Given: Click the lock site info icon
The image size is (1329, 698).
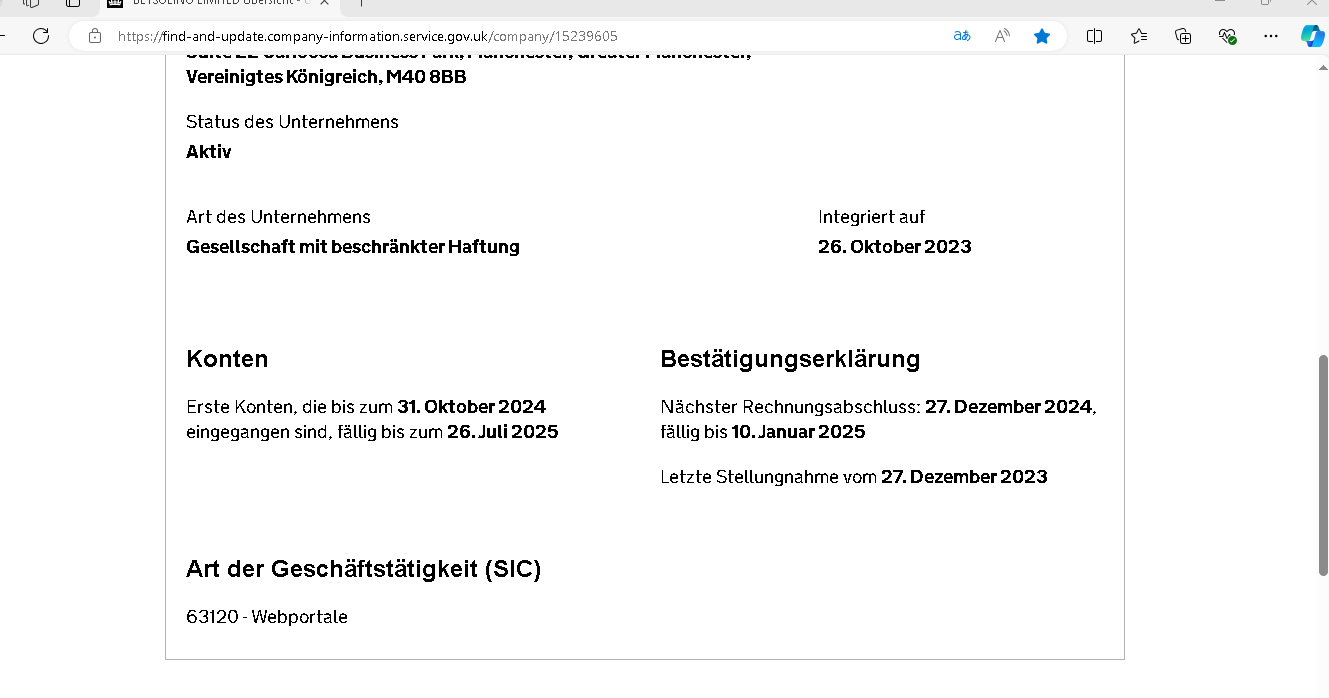Looking at the screenshot, I should click(x=95, y=36).
